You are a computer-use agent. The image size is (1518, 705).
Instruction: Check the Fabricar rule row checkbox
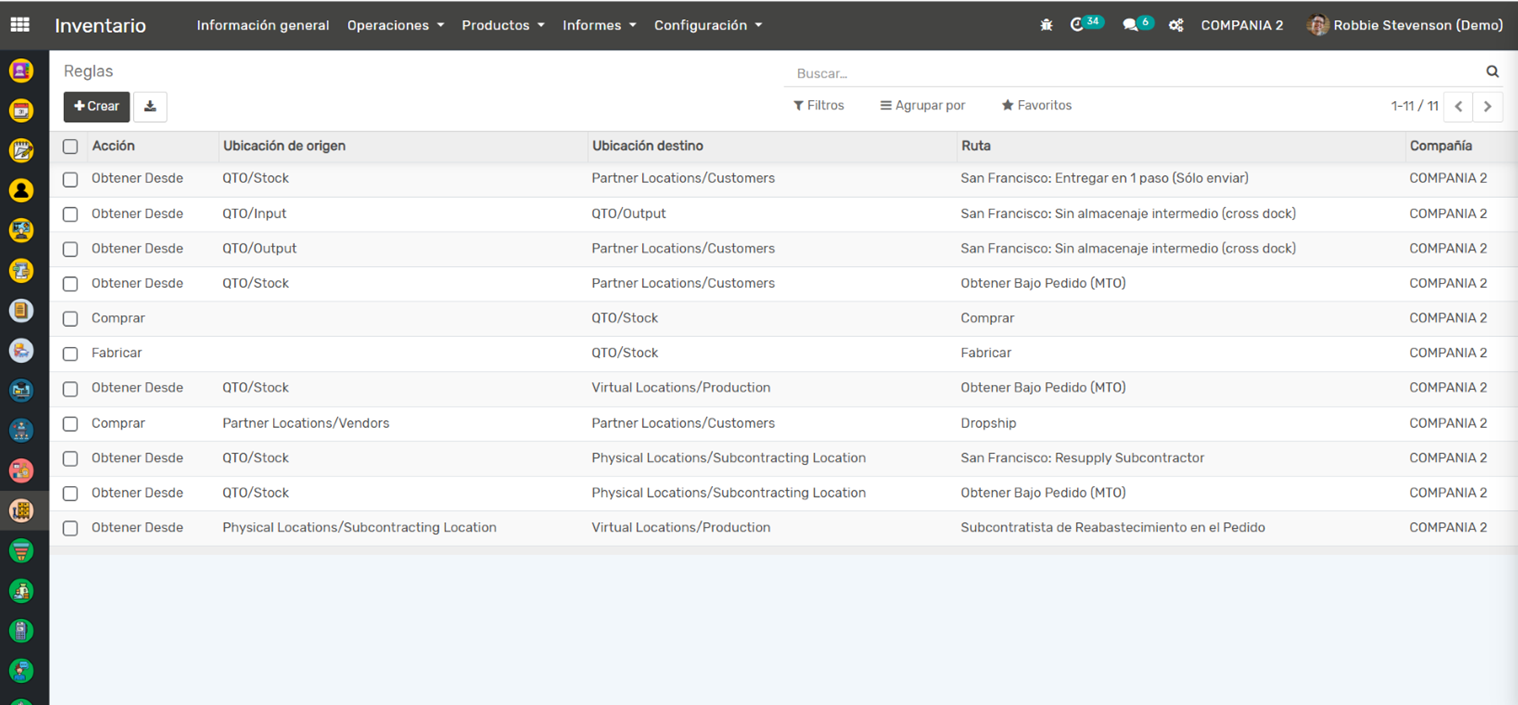pos(70,353)
